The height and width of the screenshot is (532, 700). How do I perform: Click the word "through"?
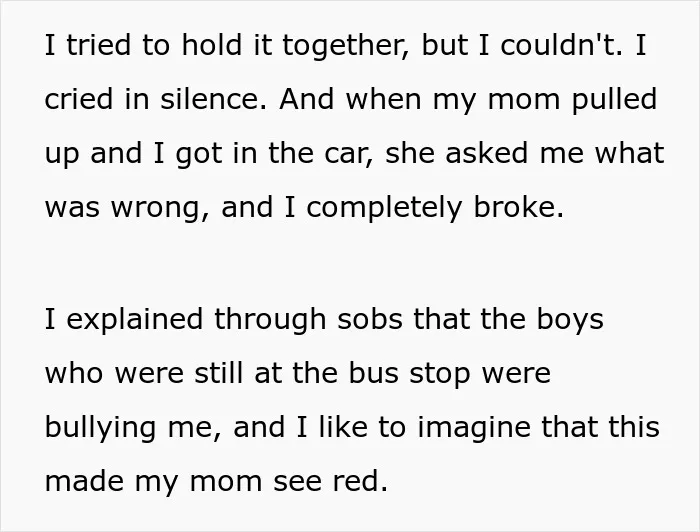tap(270, 320)
